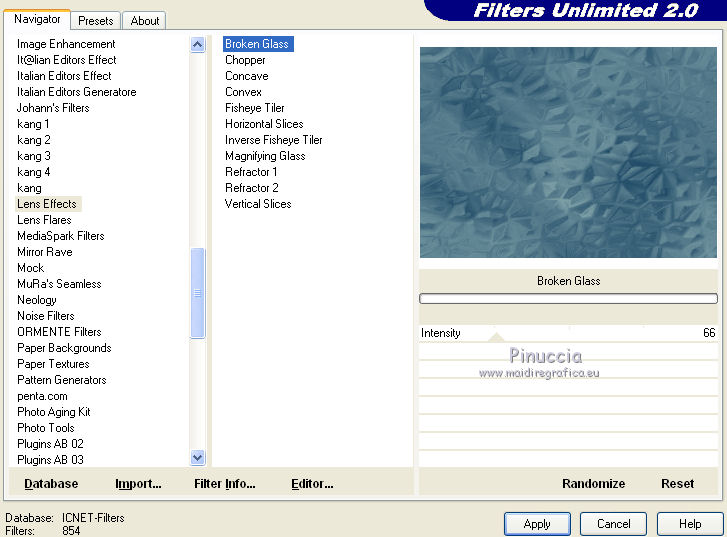Click Import... to add filters

click(138, 484)
